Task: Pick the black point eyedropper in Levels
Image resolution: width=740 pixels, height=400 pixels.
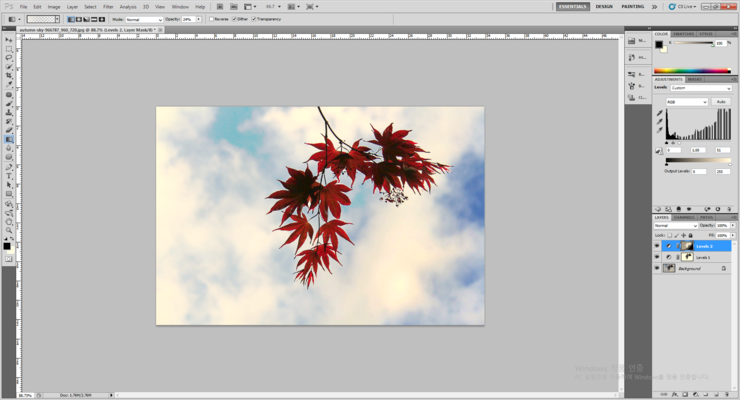Action: click(x=660, y=113)
